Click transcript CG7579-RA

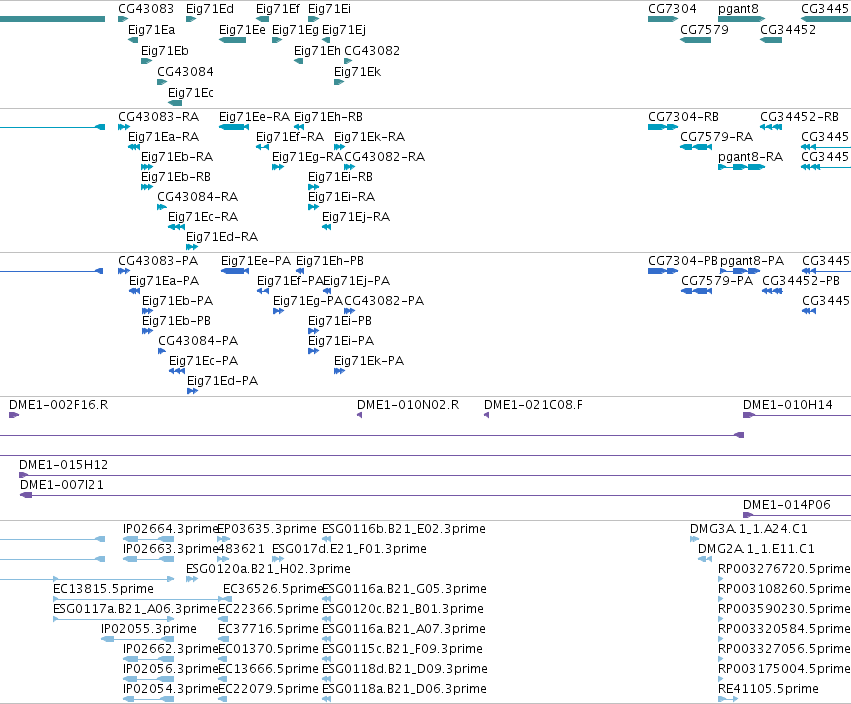716,137
